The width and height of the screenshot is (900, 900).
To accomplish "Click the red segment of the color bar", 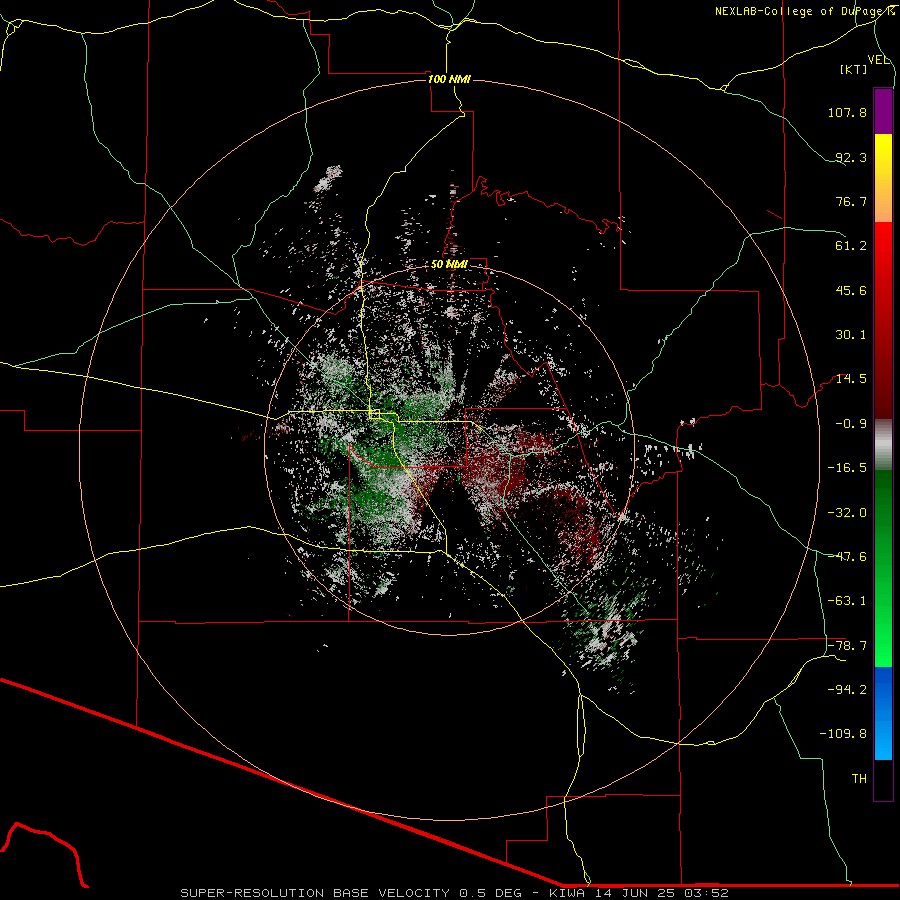I will (x=883, y=320).
